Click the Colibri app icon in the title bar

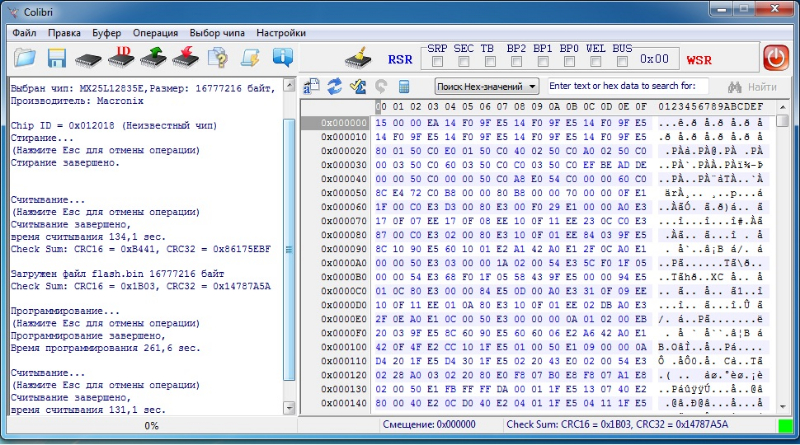click(x=14, y=12)
